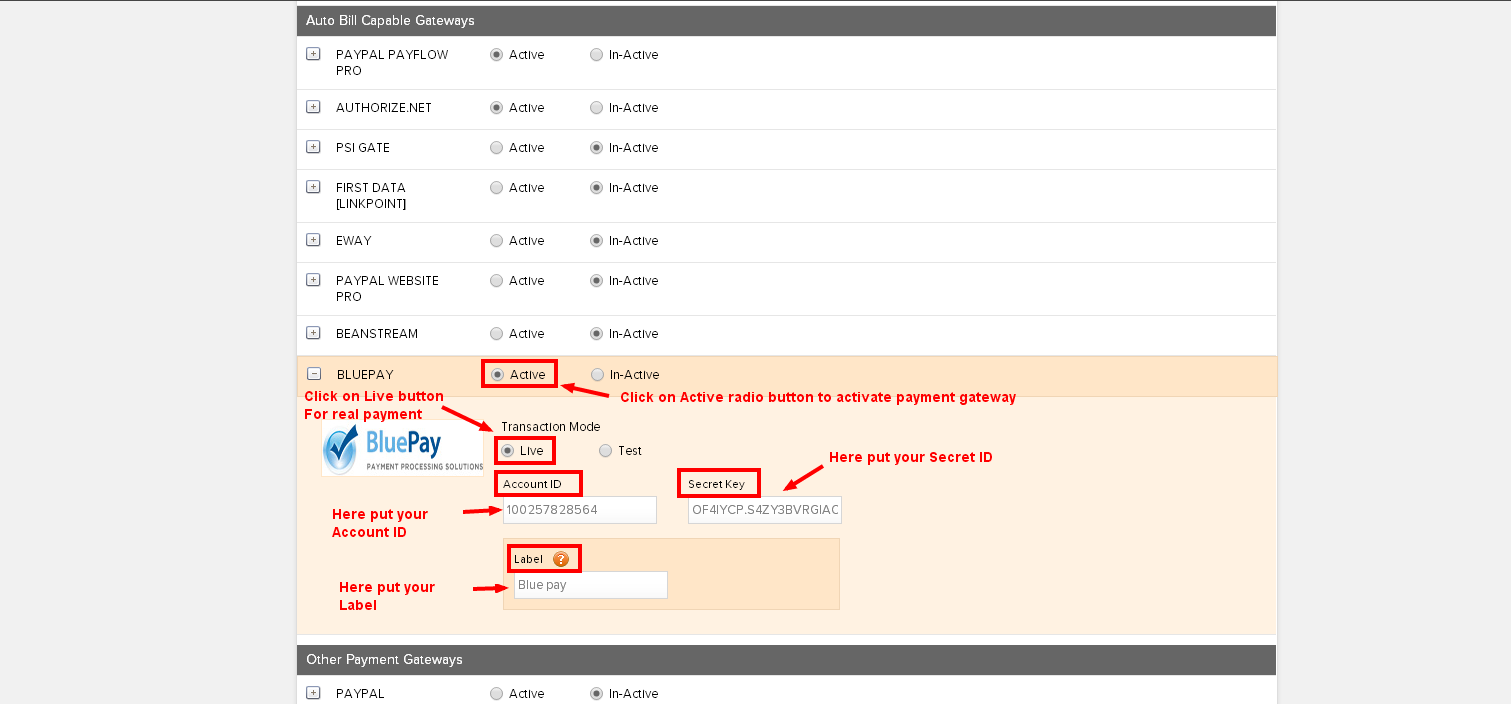Click the EWAY gateway name

(354, 241)
